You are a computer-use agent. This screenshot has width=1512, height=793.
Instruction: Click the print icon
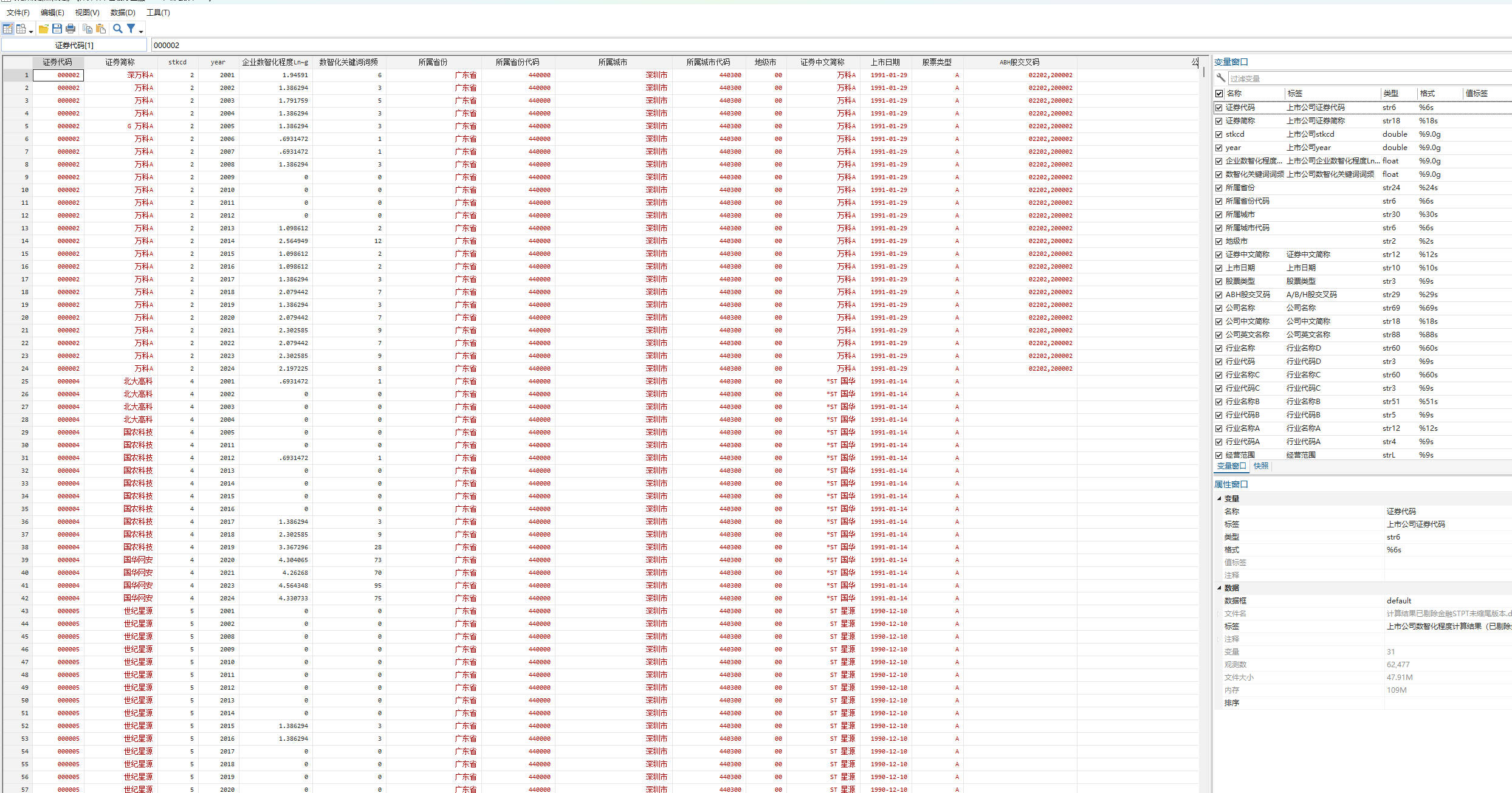click(x=70, y=29)
